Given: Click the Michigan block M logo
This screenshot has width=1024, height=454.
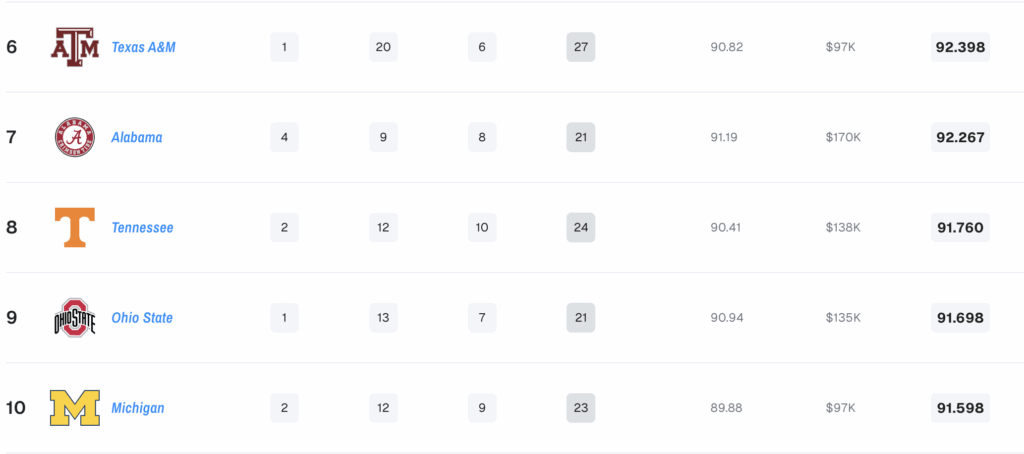Looking at the screenshot, I should (74, 408).
